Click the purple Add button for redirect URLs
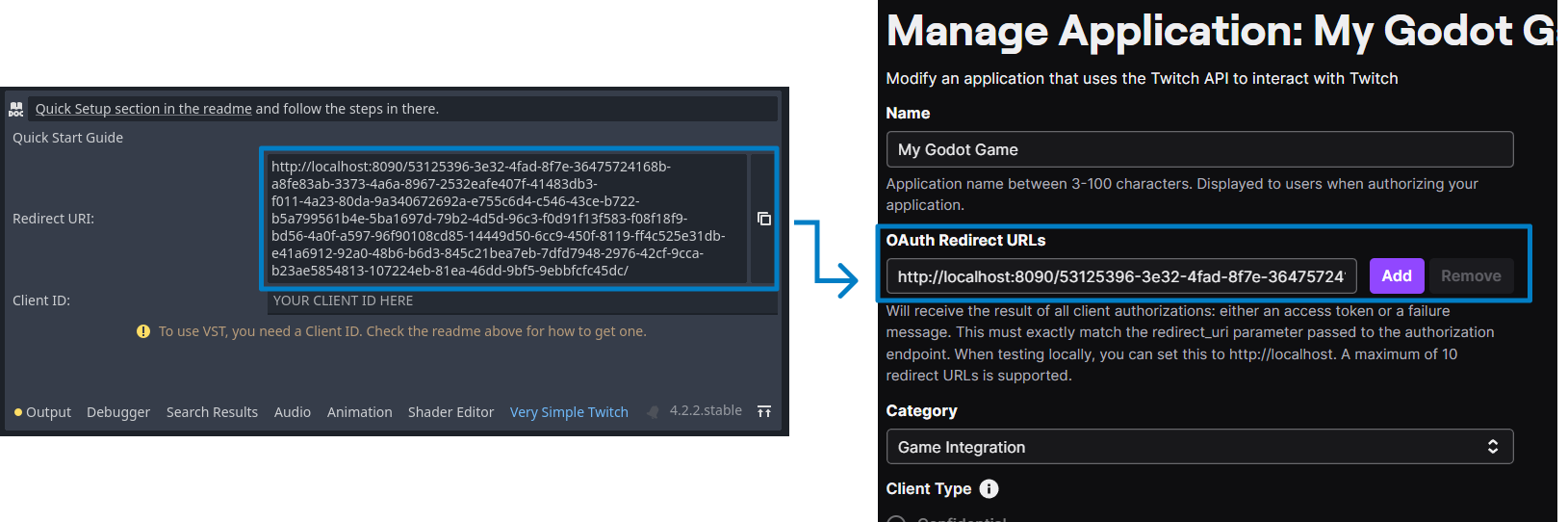 pos(1397,275)
